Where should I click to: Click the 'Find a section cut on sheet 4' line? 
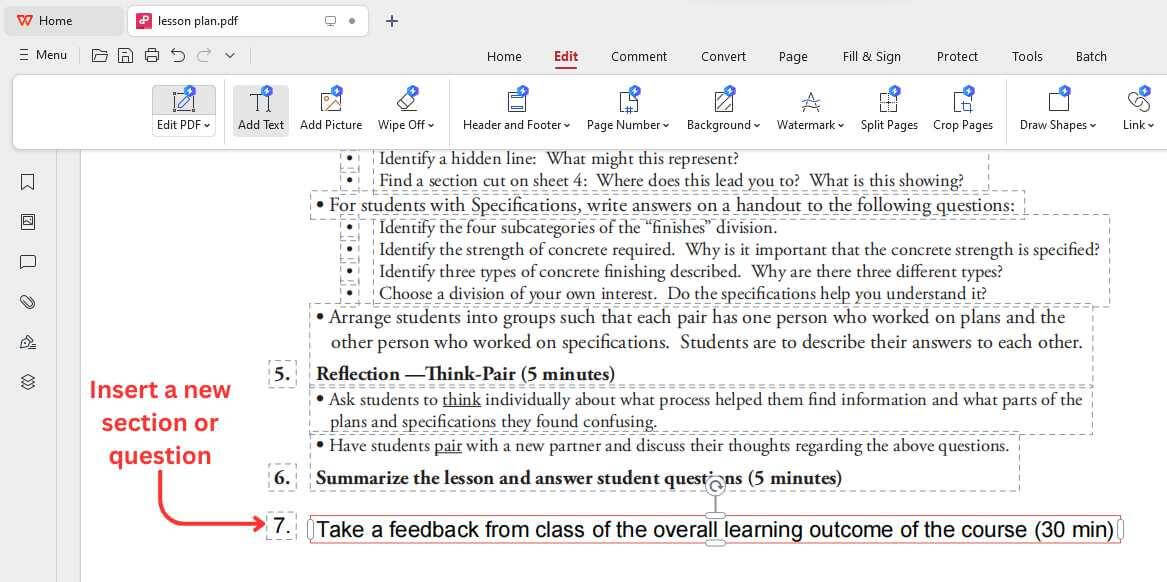coord(671,180)
